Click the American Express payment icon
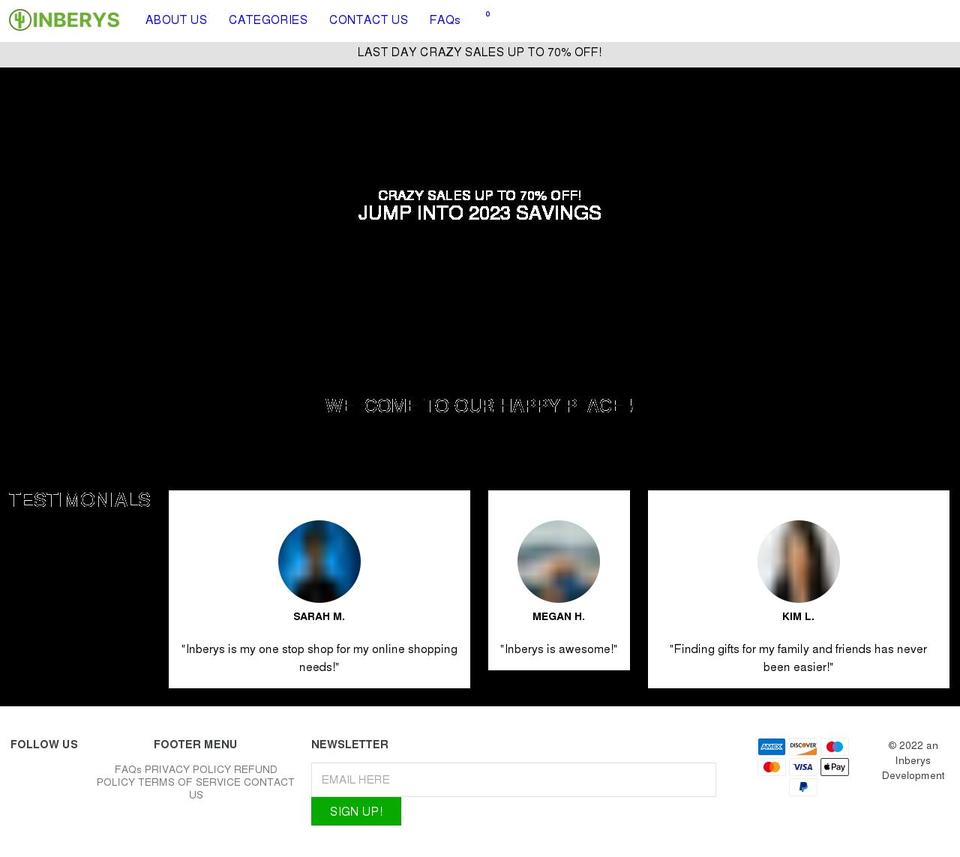The width and height of the screenshot is (960, 857). pyautogui.click(x=770, y=746)
